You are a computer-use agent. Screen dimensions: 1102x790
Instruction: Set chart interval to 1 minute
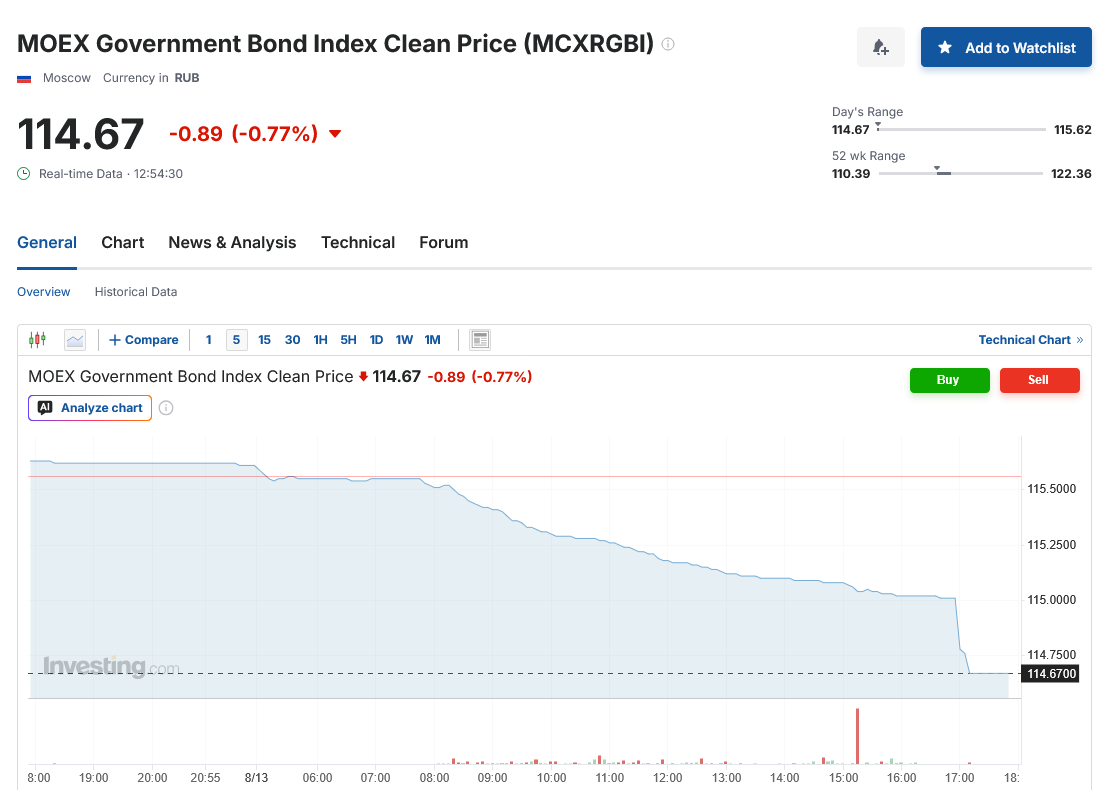coord(209,340)
